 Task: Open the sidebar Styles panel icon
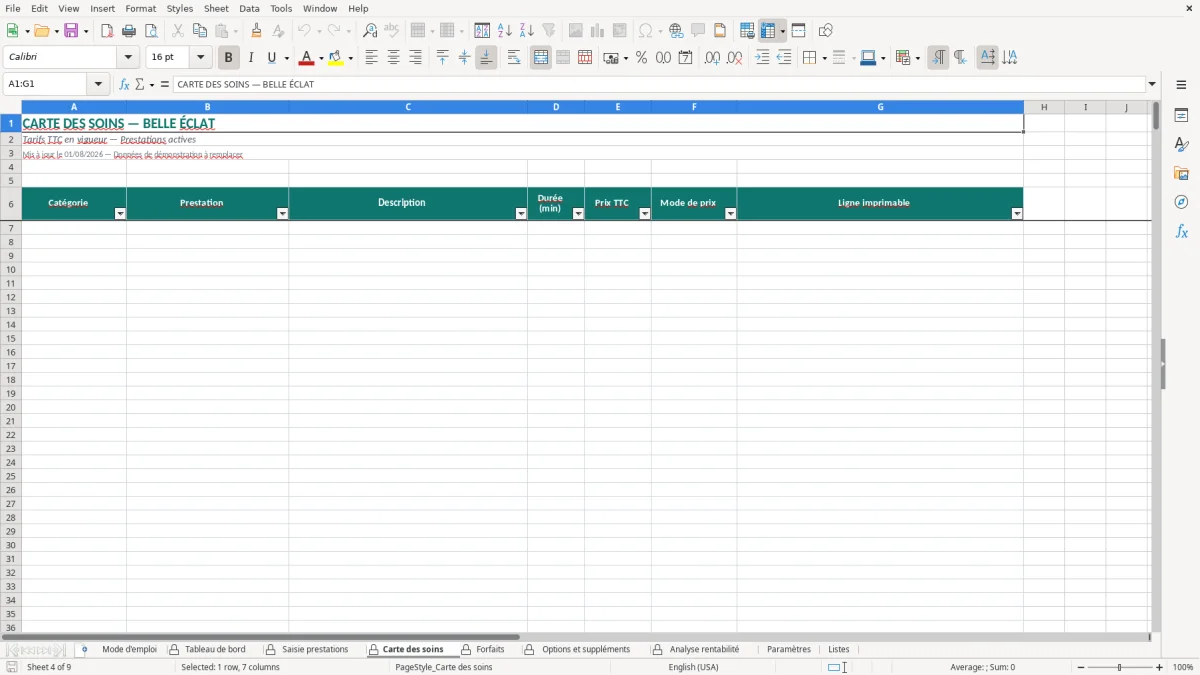coord(1181,144)
